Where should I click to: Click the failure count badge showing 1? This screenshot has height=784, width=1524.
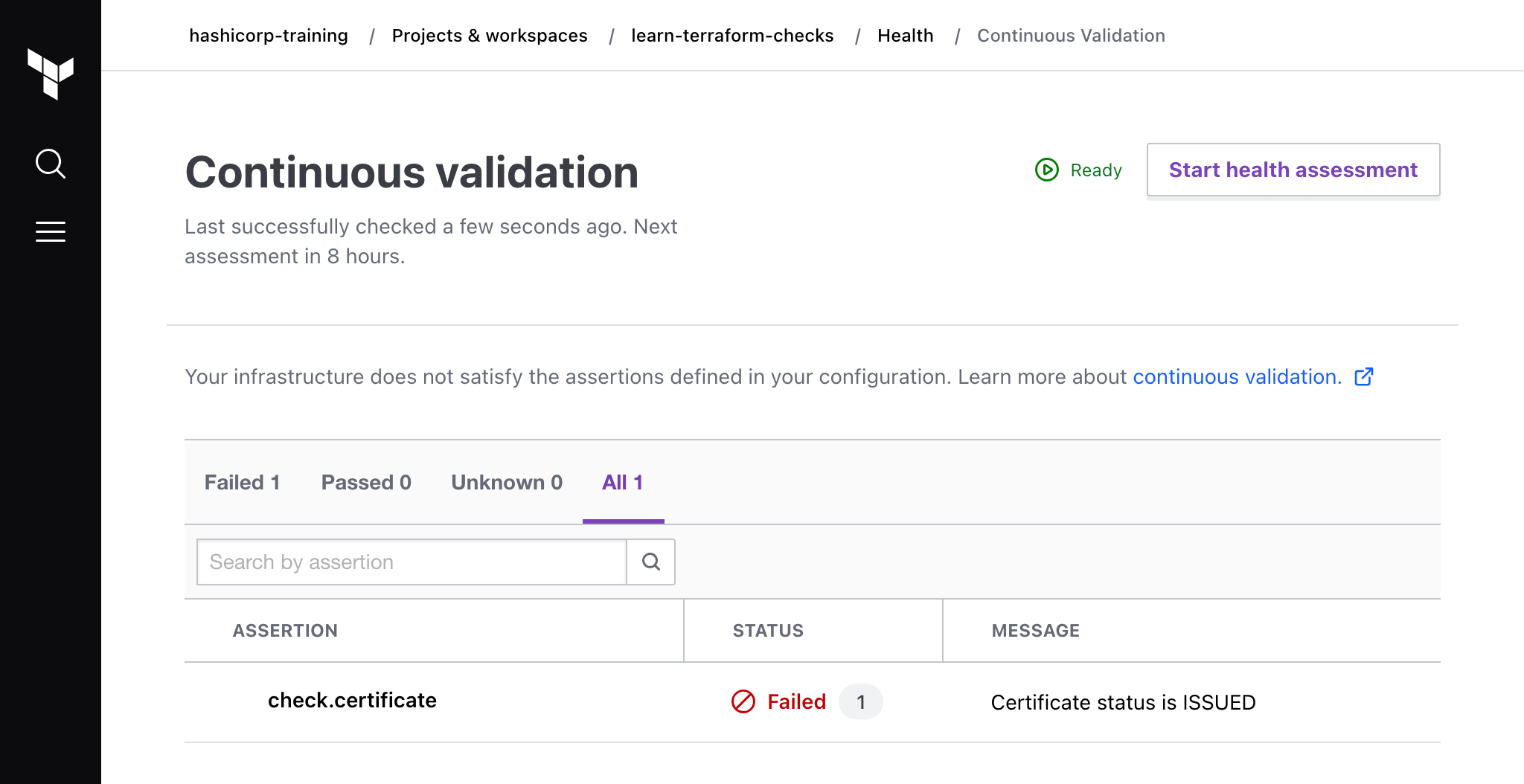(860, 701)
